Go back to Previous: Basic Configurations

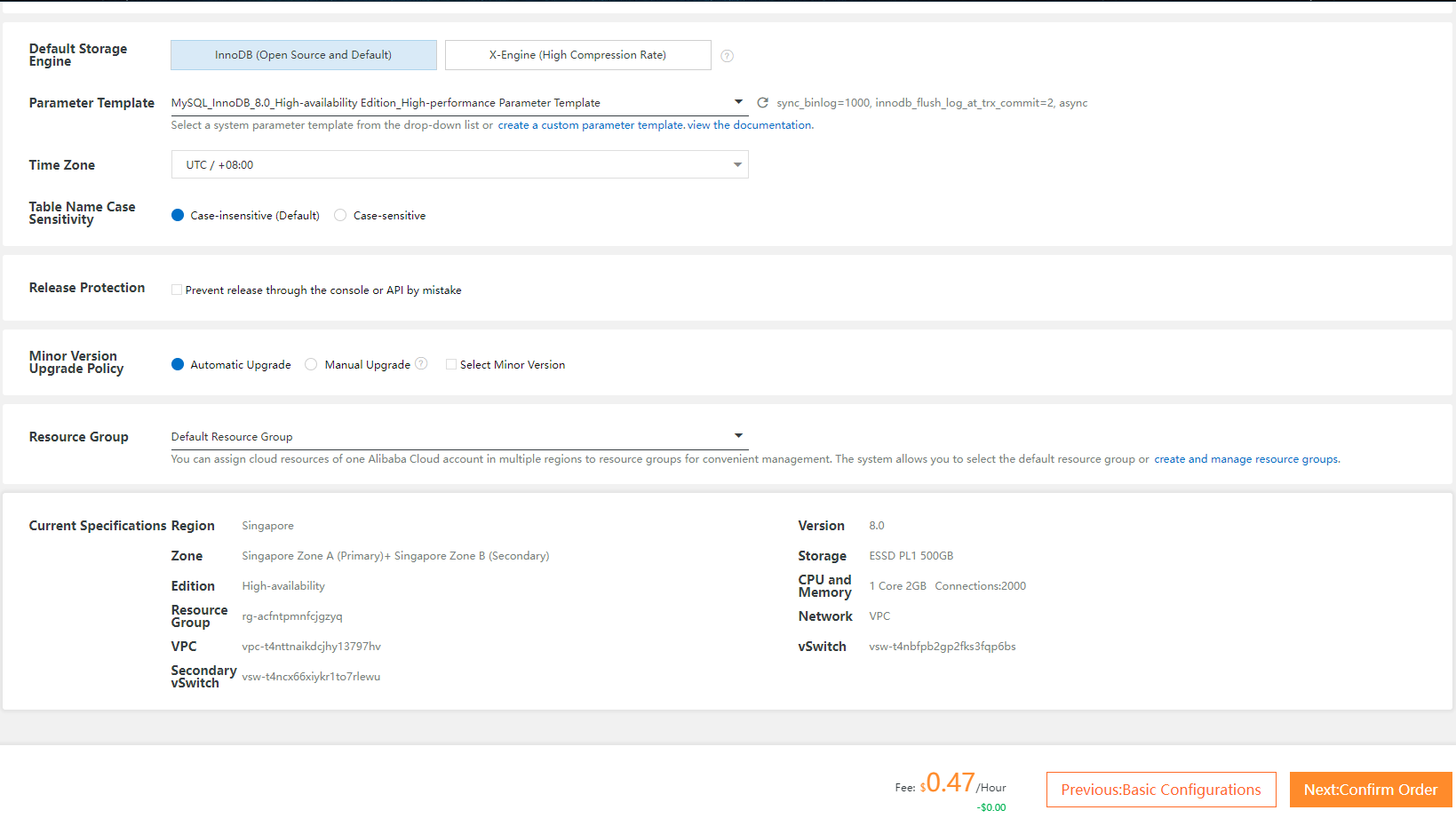tap(1160, 790)
